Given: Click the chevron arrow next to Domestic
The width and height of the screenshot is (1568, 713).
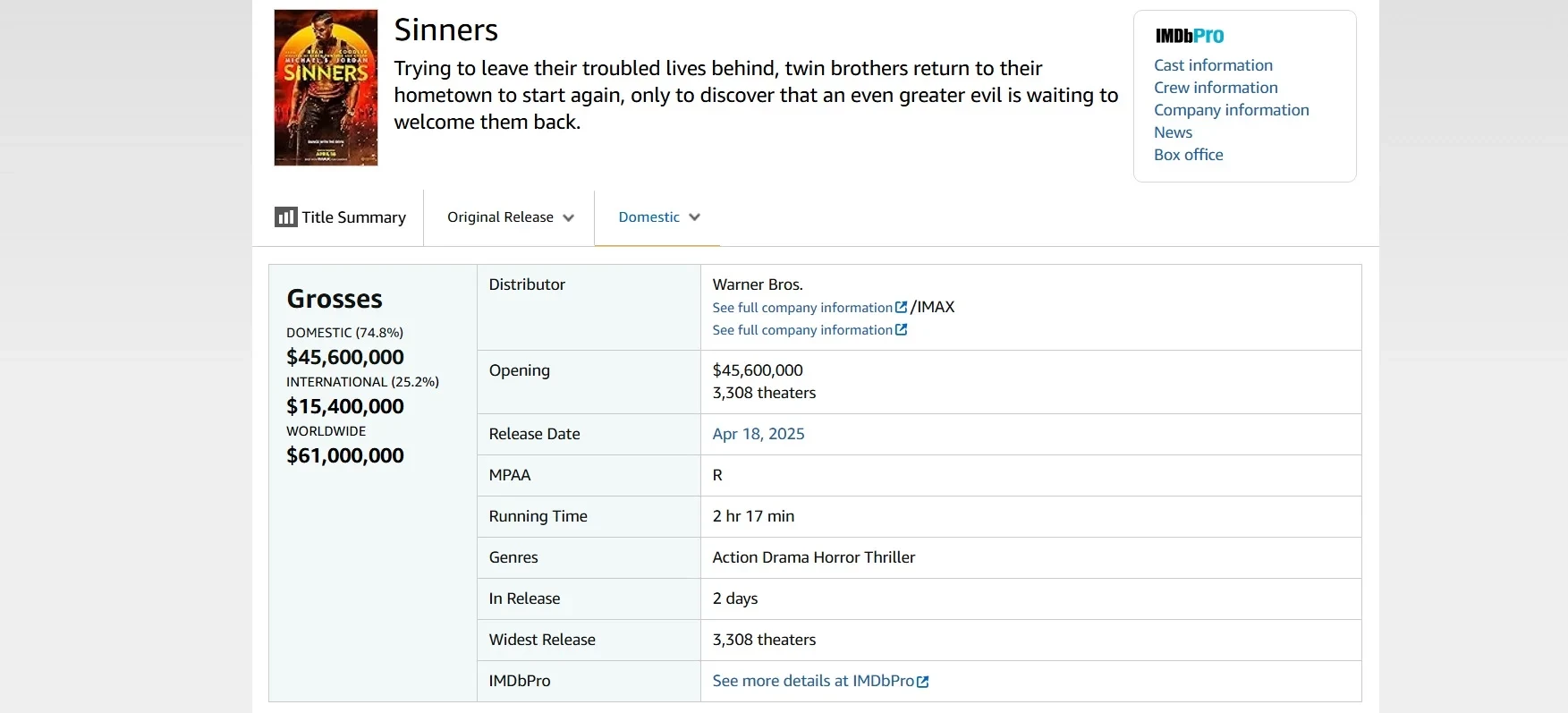Looking at the screenshot, I should [695, 217].
